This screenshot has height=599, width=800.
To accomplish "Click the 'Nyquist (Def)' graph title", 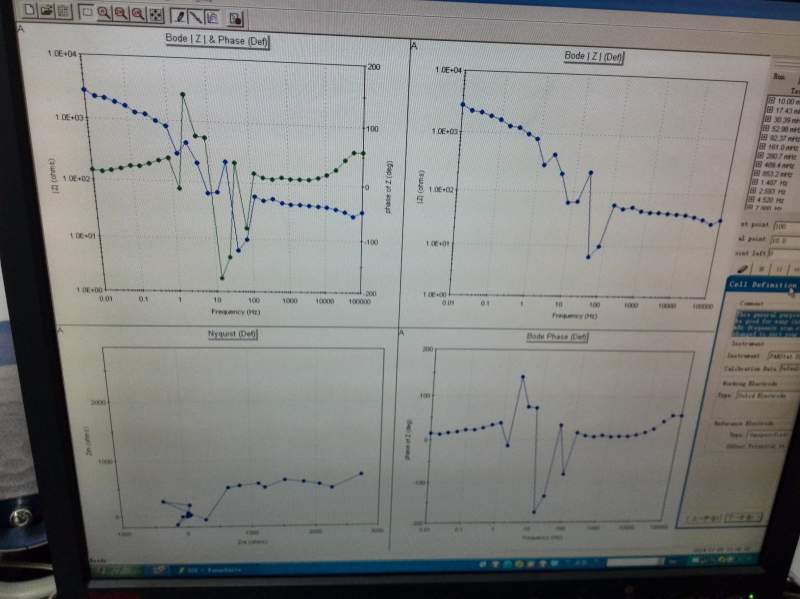I will [232, 334].
